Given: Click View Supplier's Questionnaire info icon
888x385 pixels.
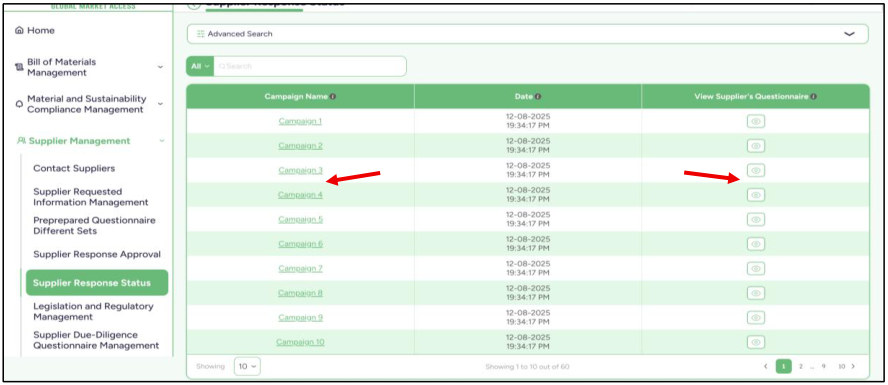Looking at the screenshot, I should [x=813, y=97].
